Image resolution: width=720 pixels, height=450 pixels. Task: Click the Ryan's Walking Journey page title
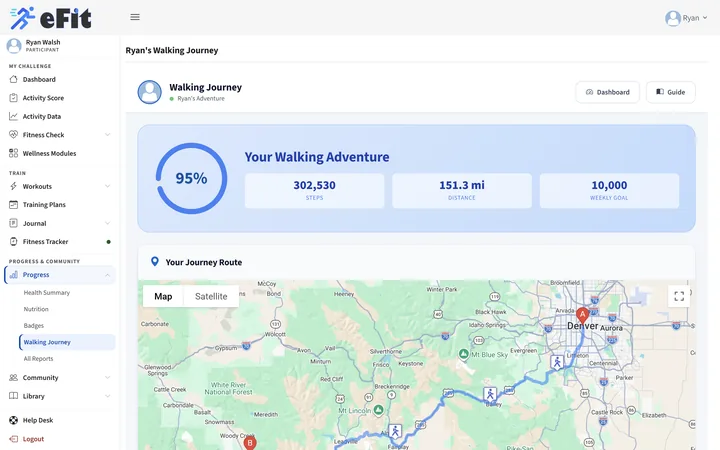pos(172,51)
